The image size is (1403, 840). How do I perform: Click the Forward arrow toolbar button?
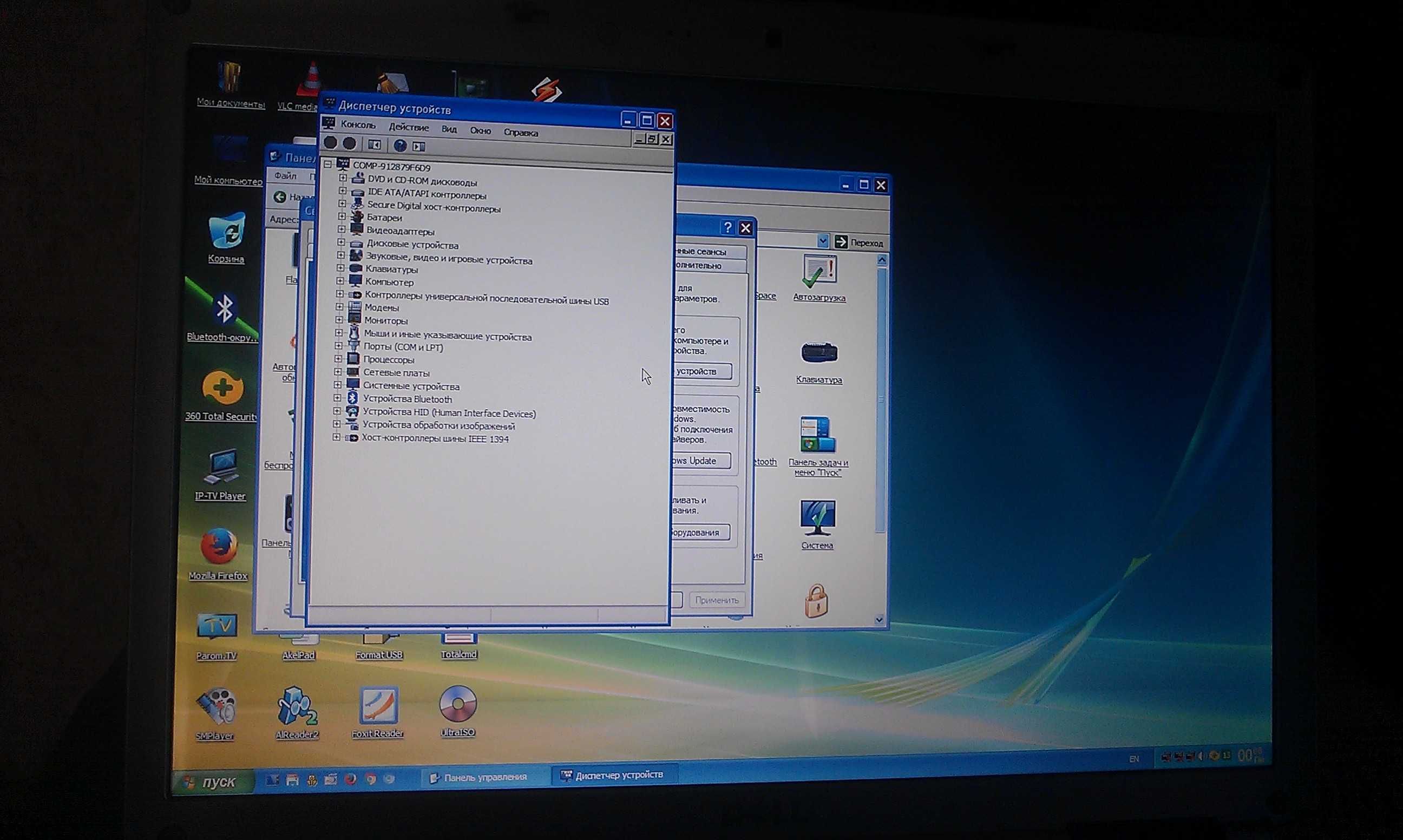(349, 144)
